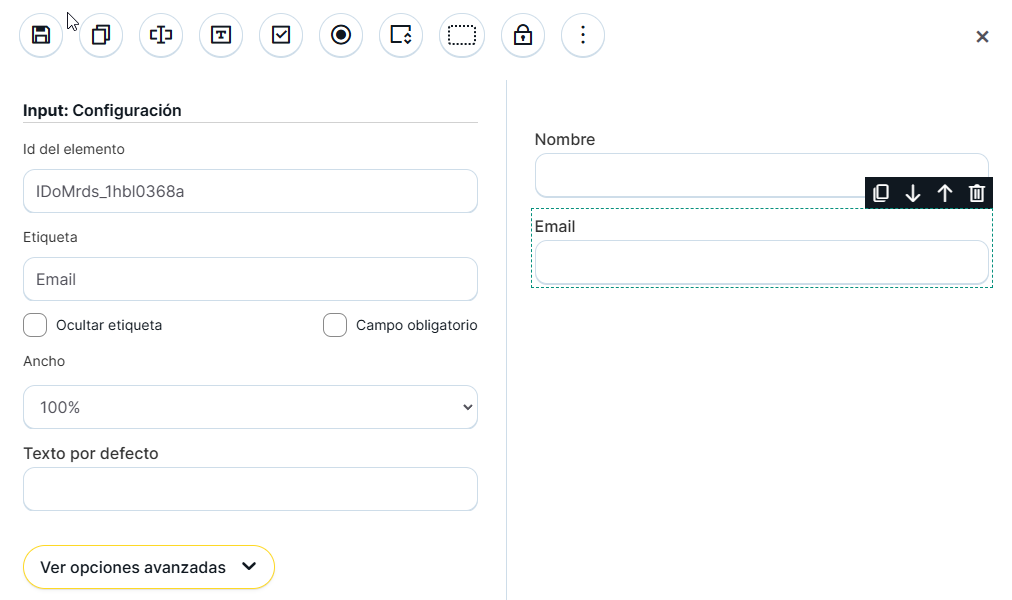1012x600 pixels.
Task: Delete the Email field with trash icon
Action: tap(977, 193)
